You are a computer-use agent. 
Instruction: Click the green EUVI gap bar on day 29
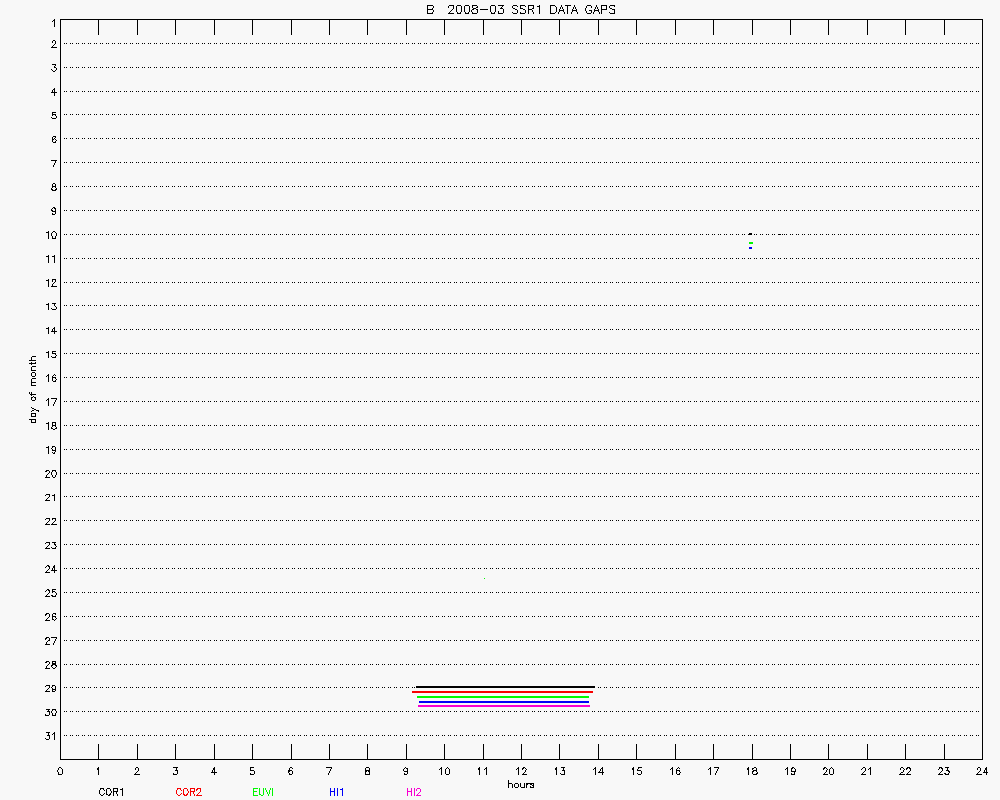503,697
